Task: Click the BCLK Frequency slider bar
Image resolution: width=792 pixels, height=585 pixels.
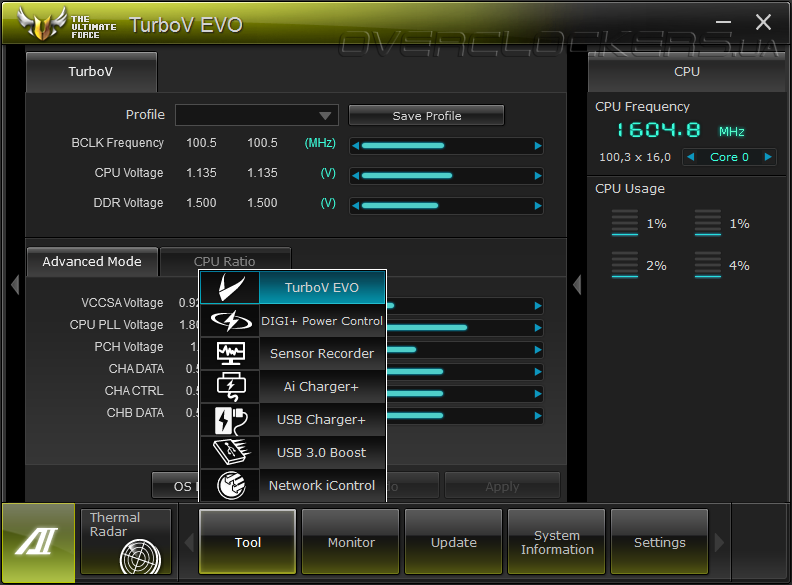Action: [447, 146]
